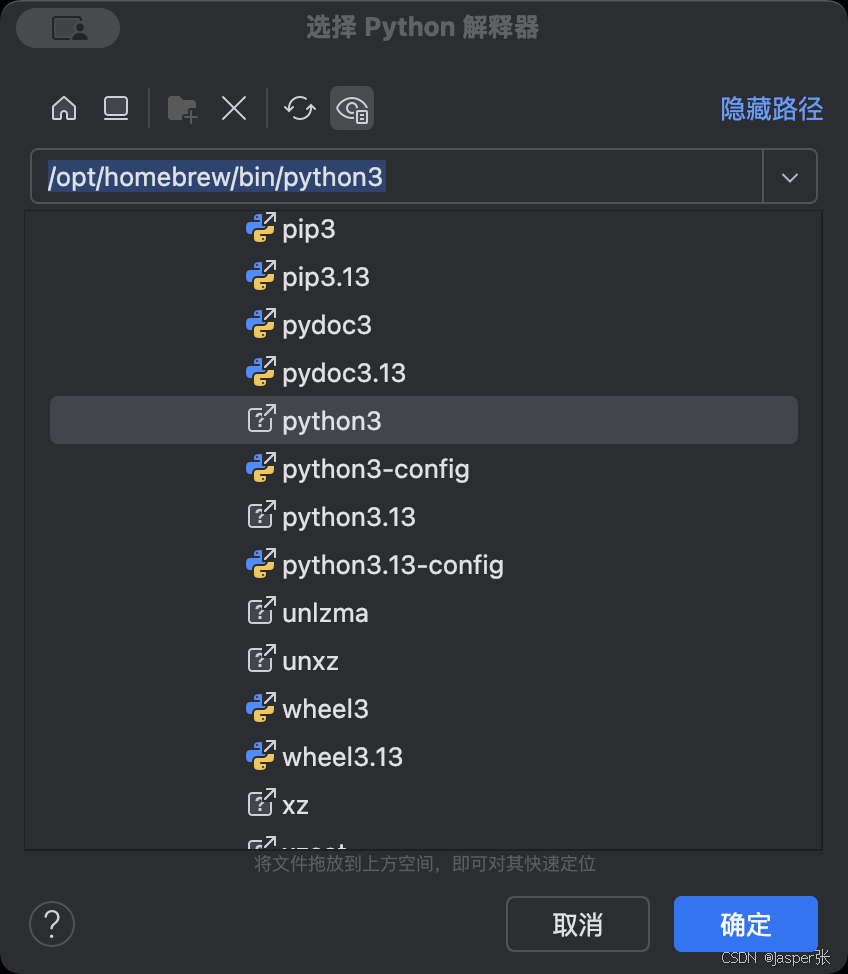848x974 pixels.
Task: Click the delete X toolbar icon
Action: point(234,109)
